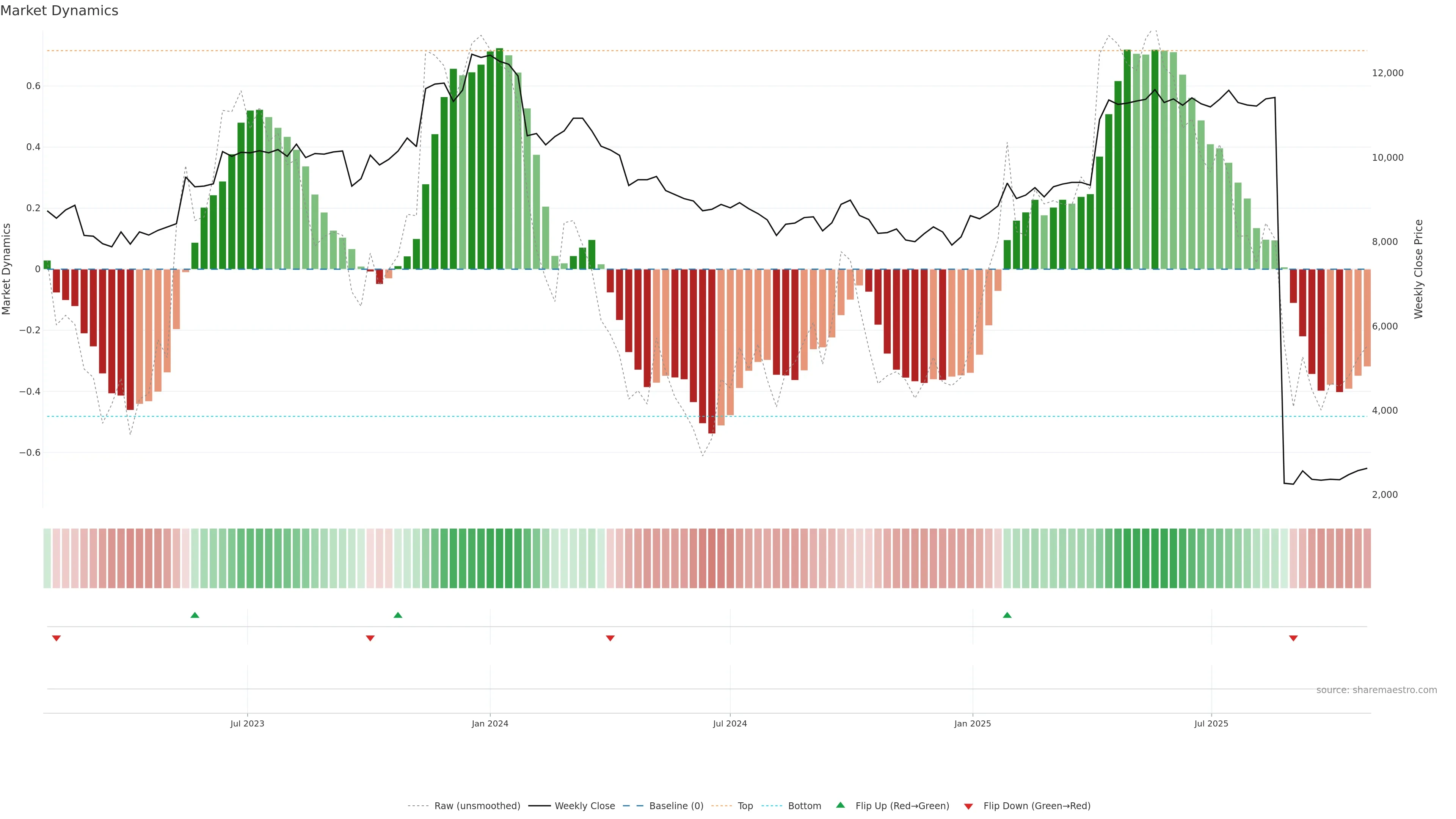Click the earliest Flip Down marker at chart start

click(x=56, y=638)
